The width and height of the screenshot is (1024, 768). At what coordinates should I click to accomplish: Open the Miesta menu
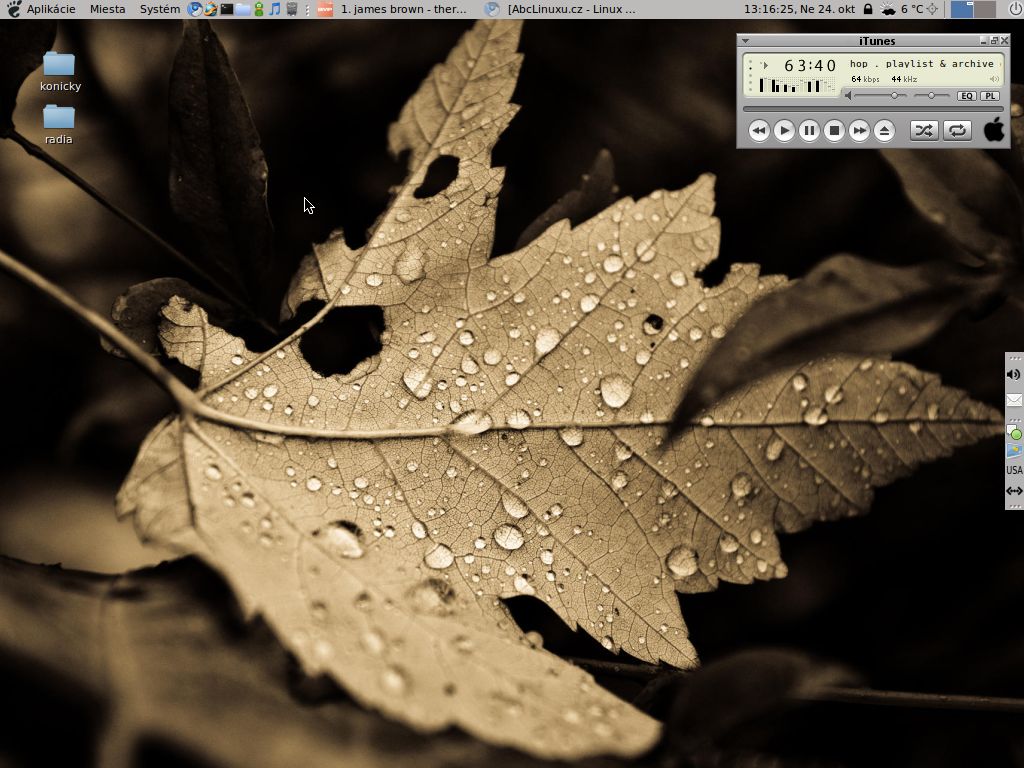pos(108,9)
